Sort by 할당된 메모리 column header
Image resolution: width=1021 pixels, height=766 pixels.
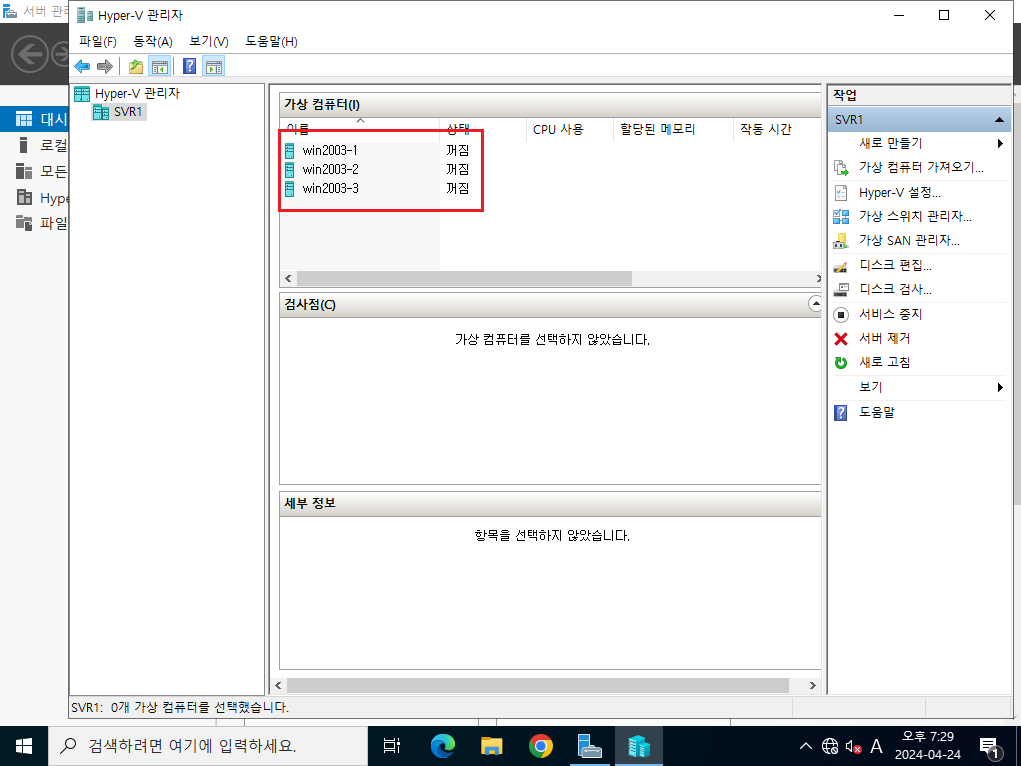[x=673, y=130]
